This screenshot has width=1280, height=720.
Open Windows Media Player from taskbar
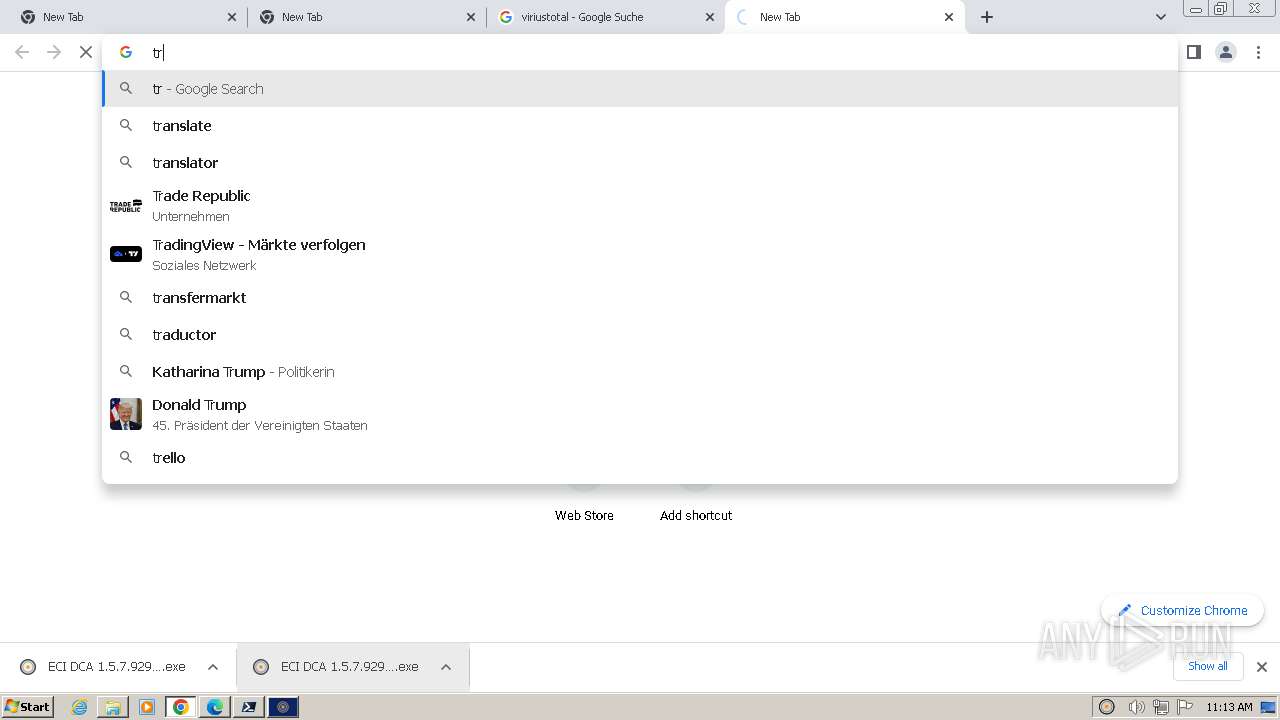pos(147,707)
